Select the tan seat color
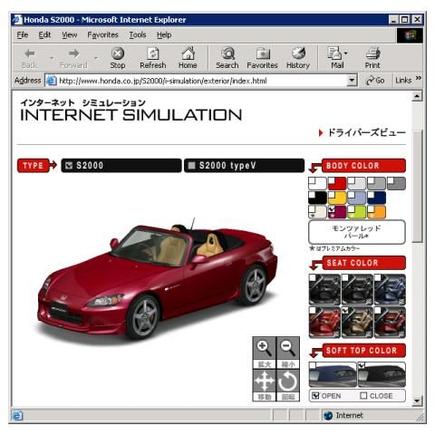The height and width of the screenshot is (435, 435). [x=357, y=322]
